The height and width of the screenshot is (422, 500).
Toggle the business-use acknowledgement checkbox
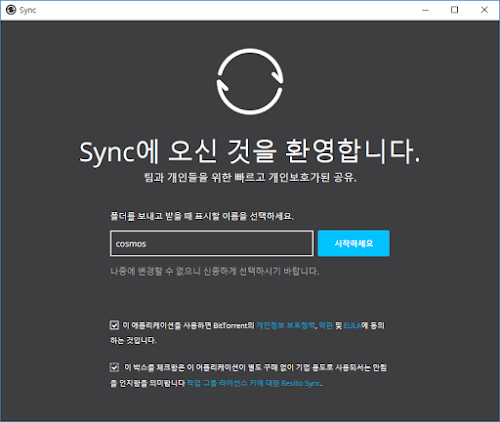click(114, 367)
